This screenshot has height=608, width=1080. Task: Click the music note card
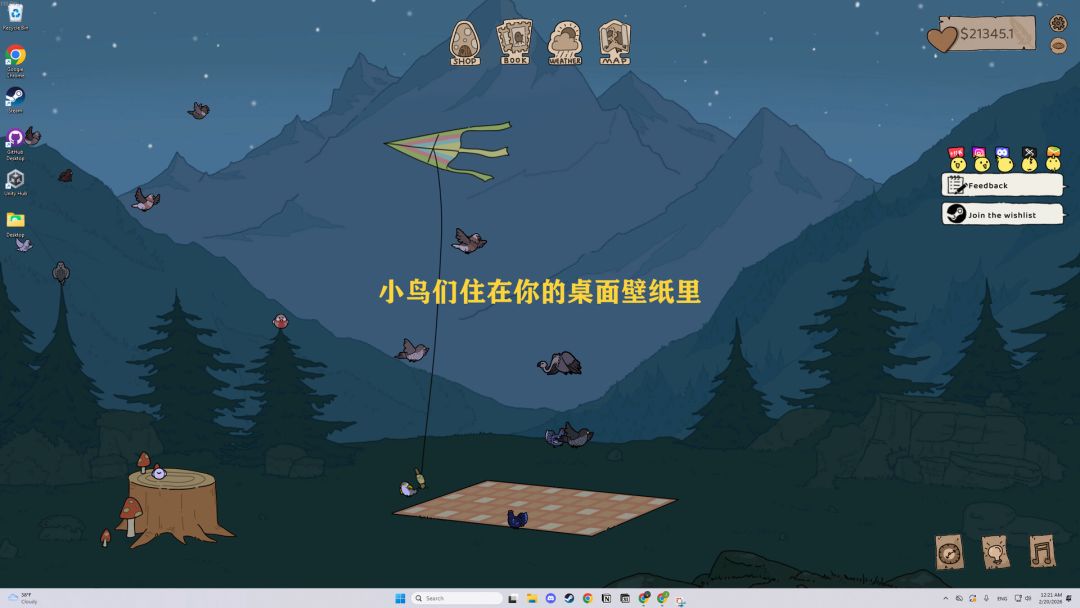(1041, 551)
